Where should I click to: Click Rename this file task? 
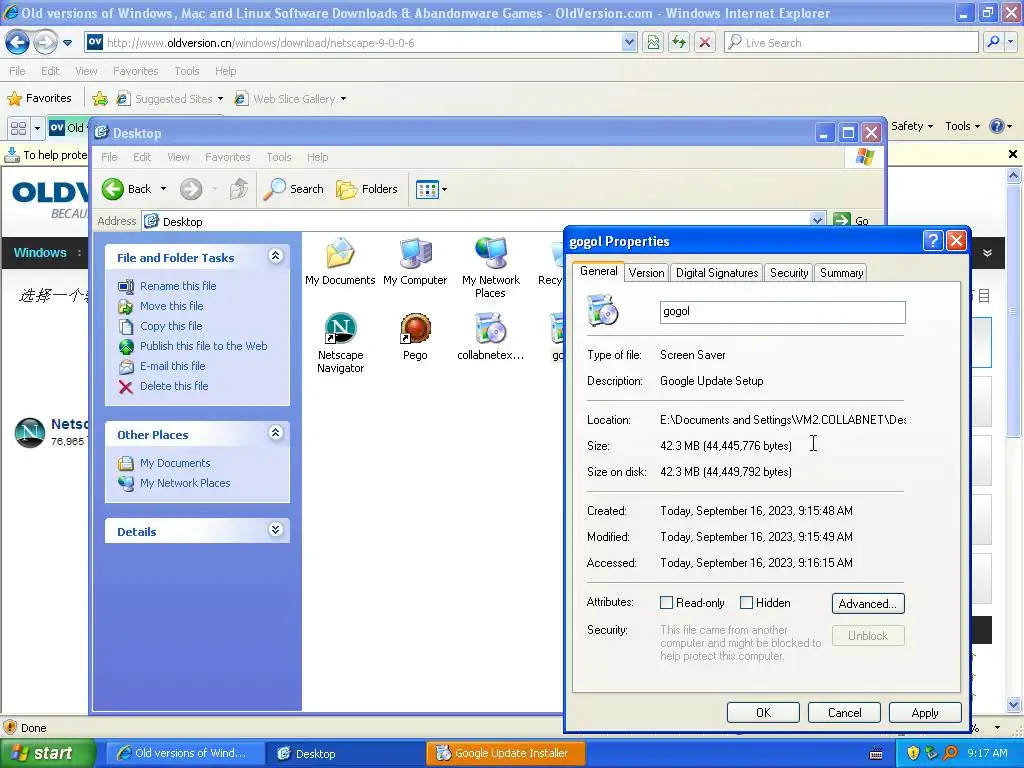point(178,286)
